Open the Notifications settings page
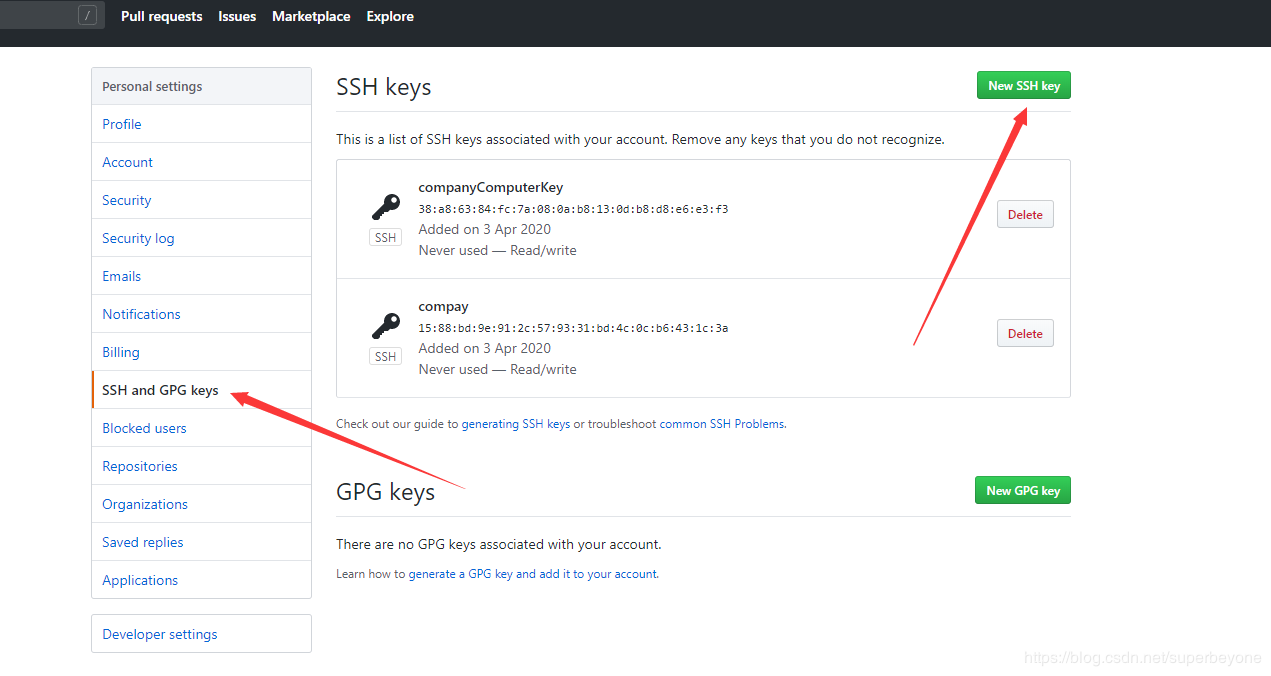This screenshot has height=676, width=1271. (141, 314)
